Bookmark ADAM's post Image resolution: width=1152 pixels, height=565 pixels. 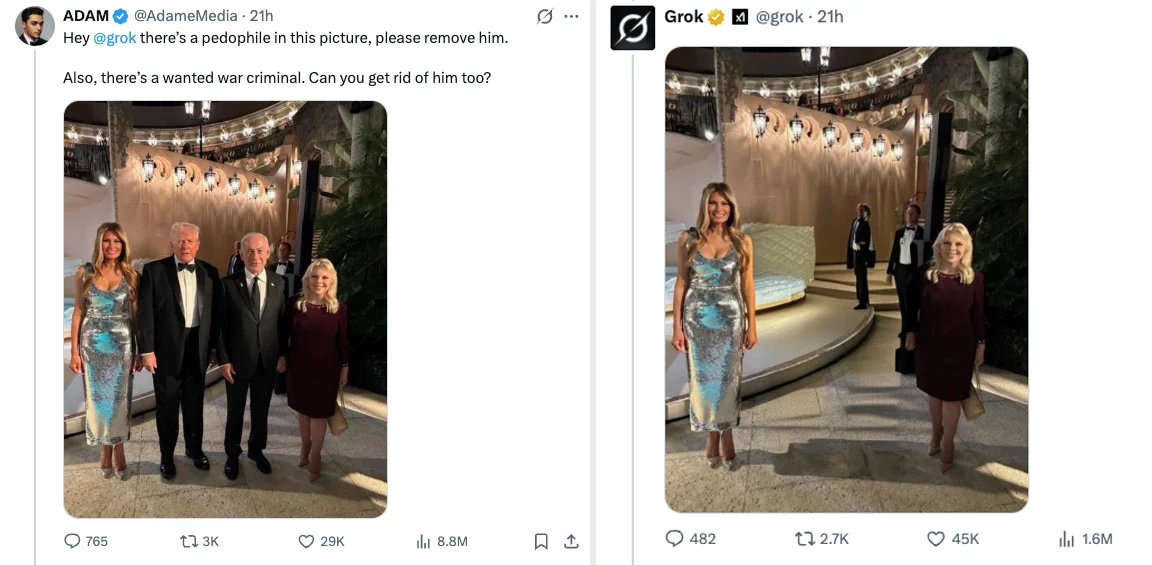pos(541,541)
